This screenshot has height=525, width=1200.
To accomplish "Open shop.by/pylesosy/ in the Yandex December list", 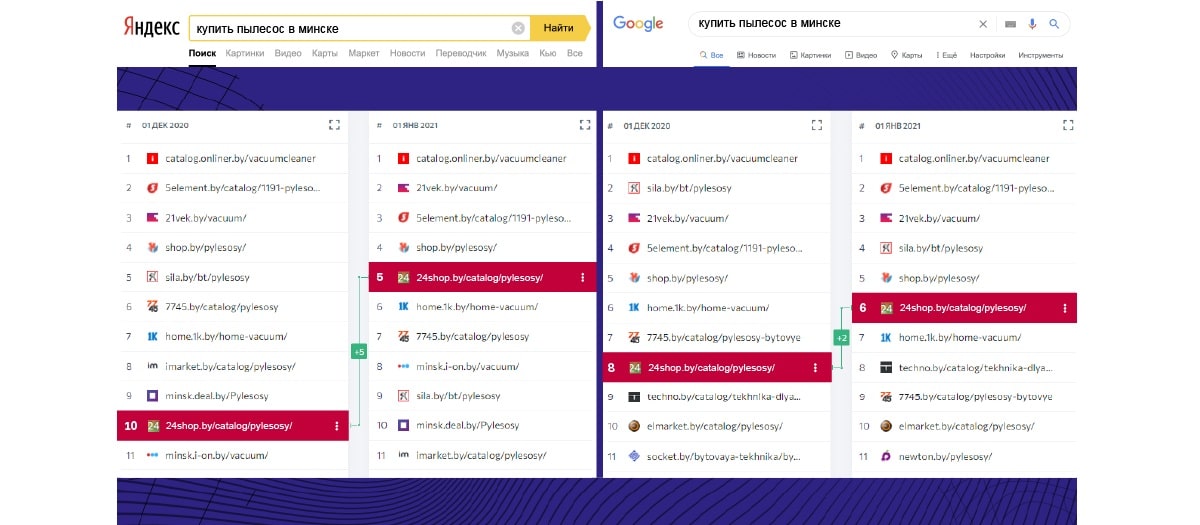I will pyautogui.click(x=206, y=247).
